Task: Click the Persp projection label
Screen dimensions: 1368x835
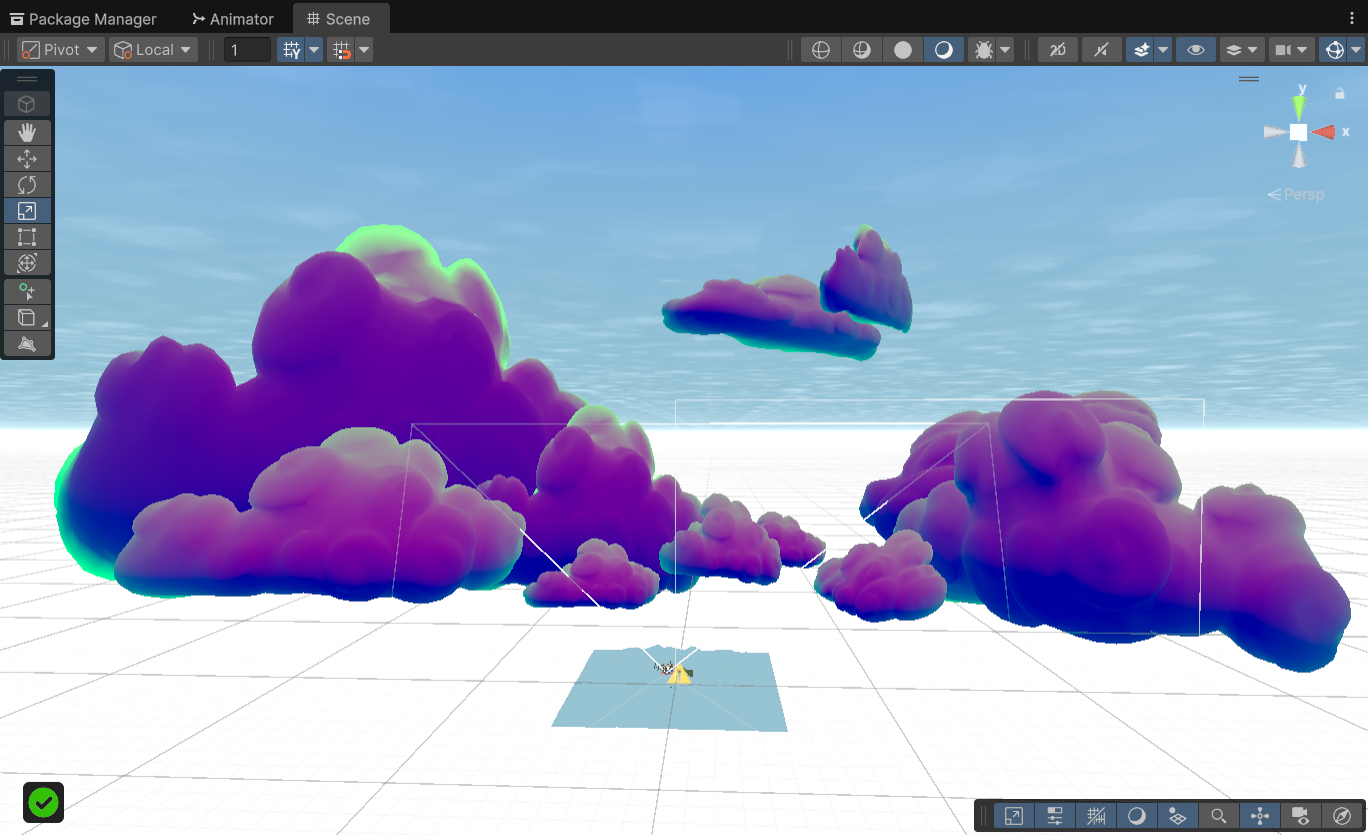Action: [1296, 194]
